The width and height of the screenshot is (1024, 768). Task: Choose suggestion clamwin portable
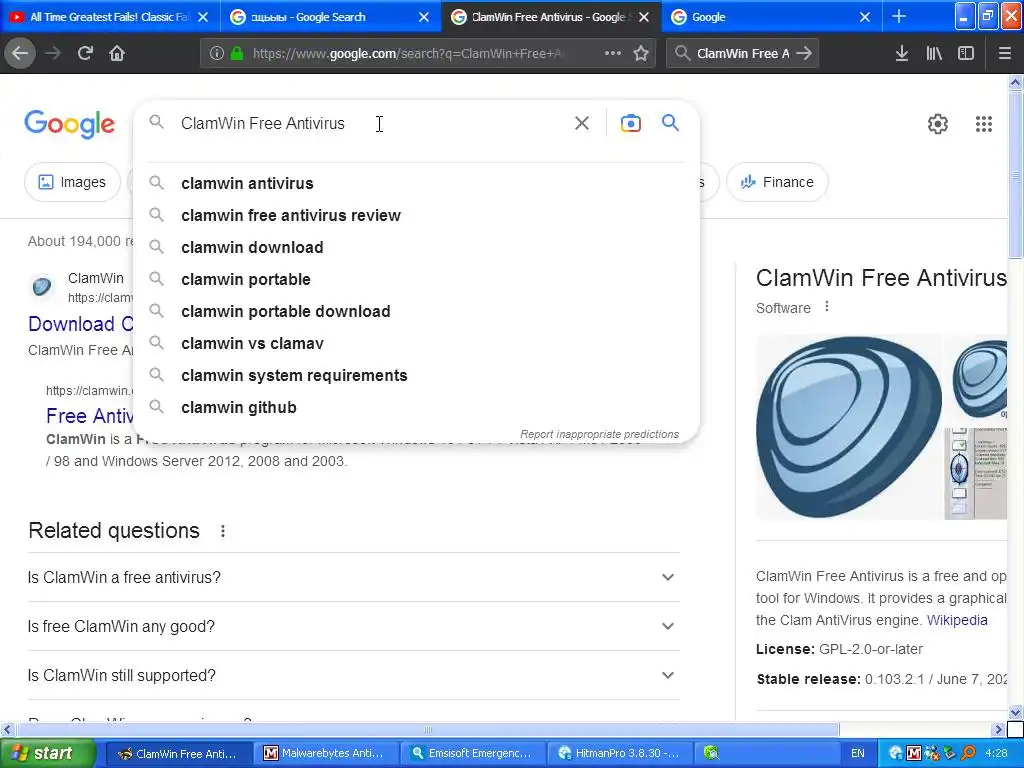pyautogui.click(x=416, y=280)
